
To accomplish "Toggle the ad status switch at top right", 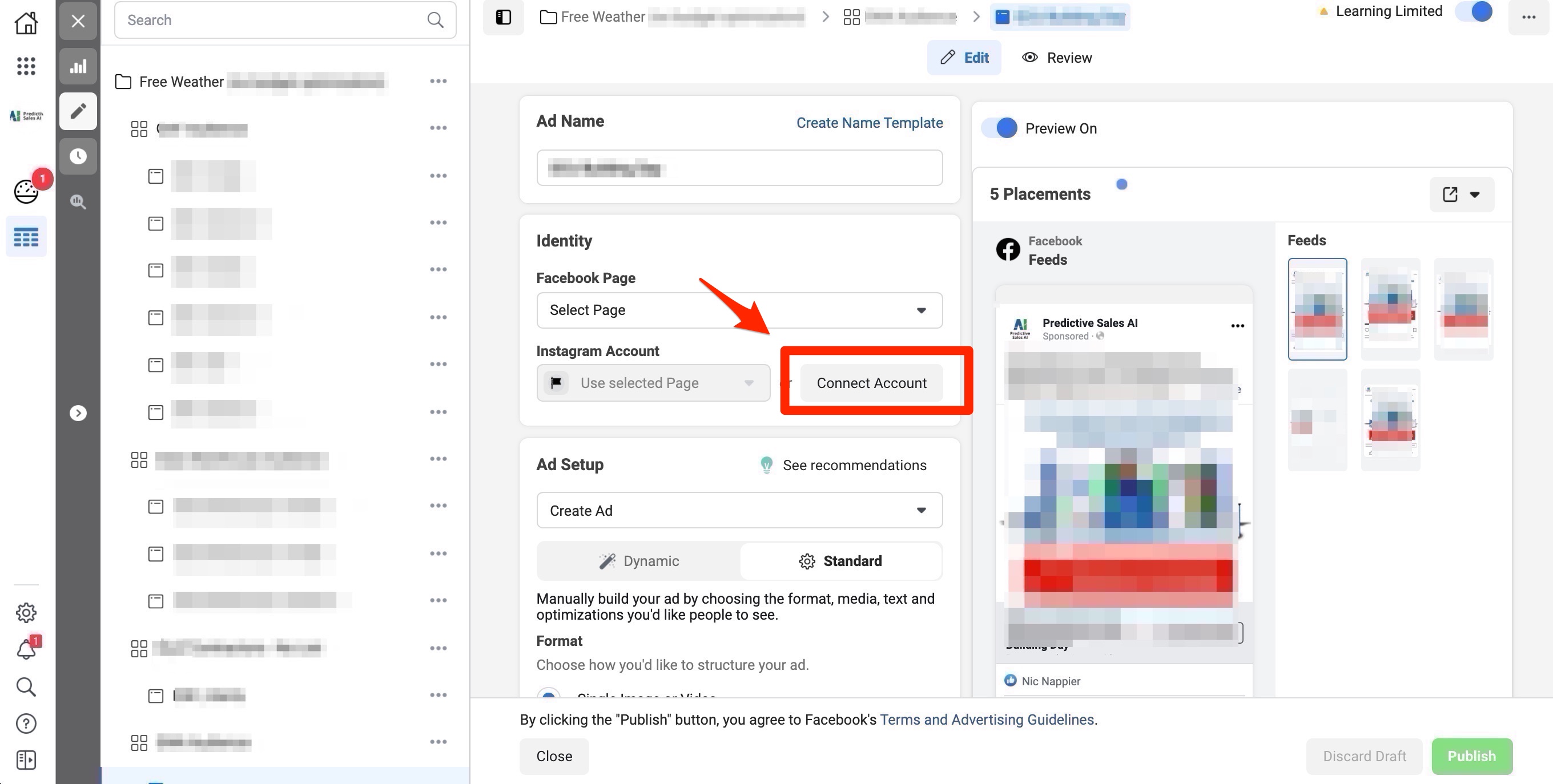I will (1475, 11).
